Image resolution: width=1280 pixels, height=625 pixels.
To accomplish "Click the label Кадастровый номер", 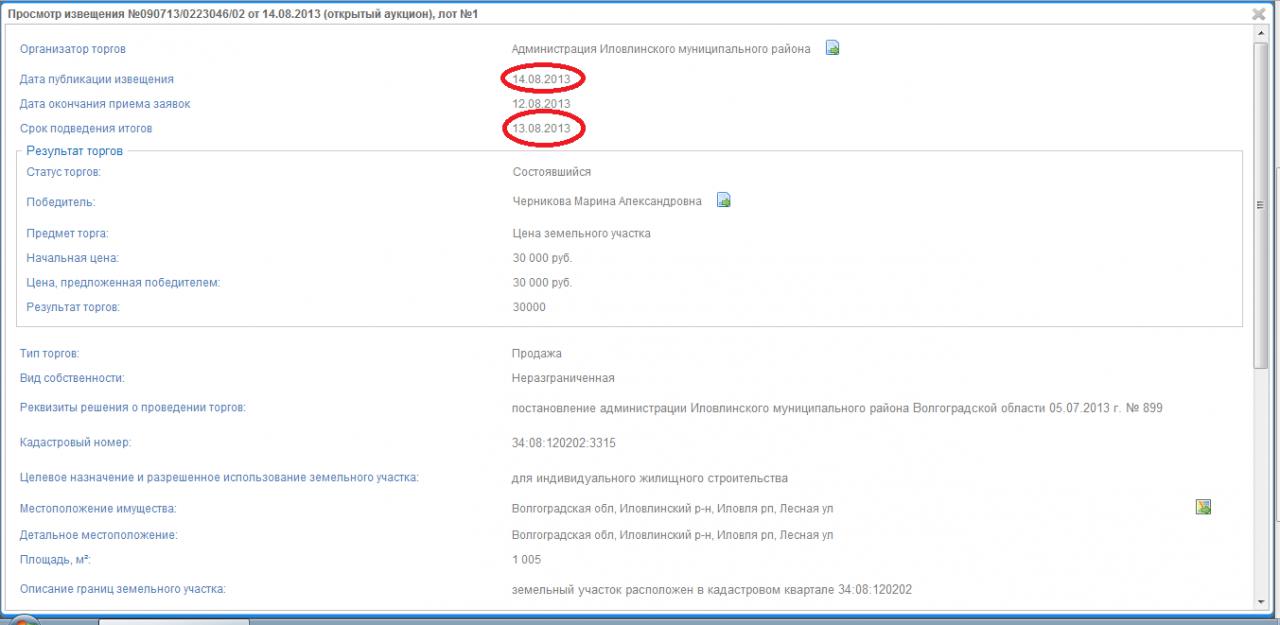I will (76, 442).
